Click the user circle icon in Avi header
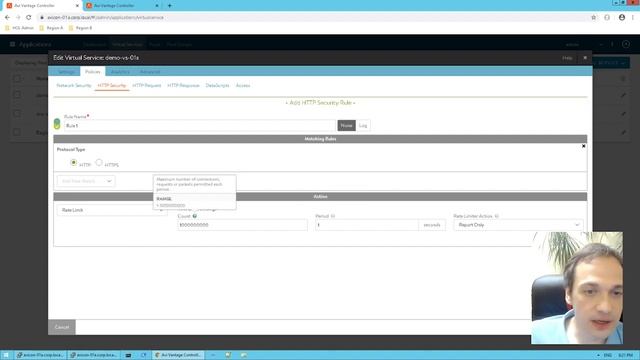This screenshot has height=360, width=640. coord(626,44)
